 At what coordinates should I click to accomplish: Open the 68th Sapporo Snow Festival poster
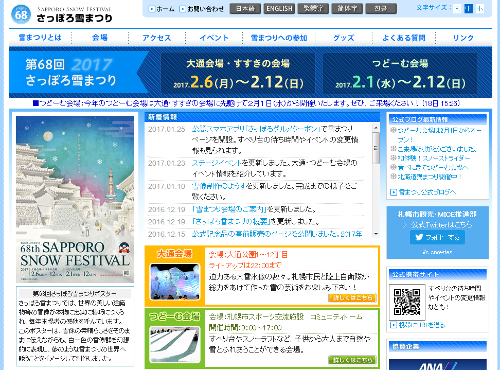point(75,199)
